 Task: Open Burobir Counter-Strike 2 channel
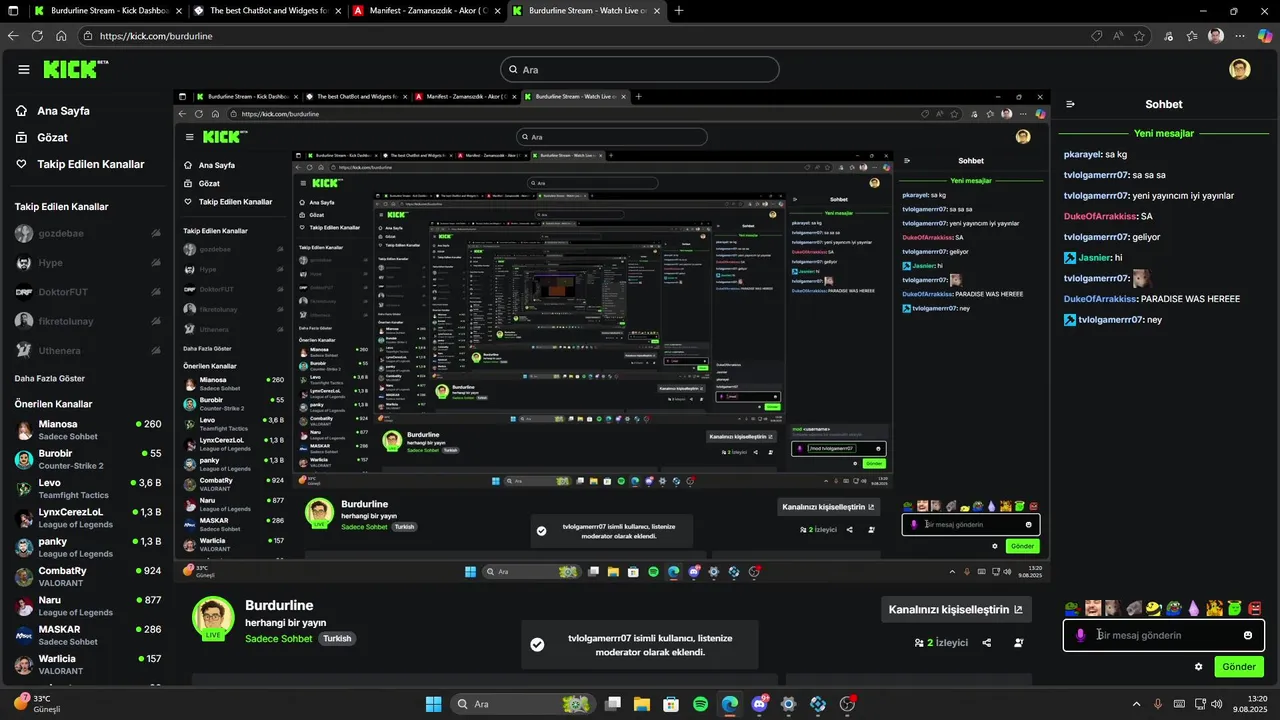87,459
